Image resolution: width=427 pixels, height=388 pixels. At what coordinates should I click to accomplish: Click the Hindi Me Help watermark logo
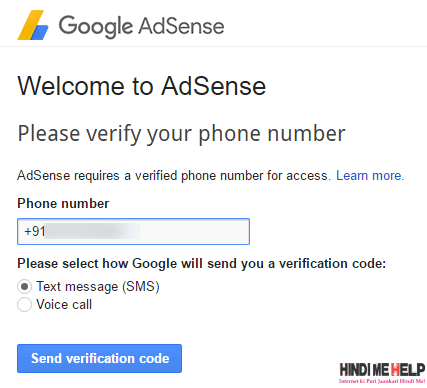click(x=382, y=373)
